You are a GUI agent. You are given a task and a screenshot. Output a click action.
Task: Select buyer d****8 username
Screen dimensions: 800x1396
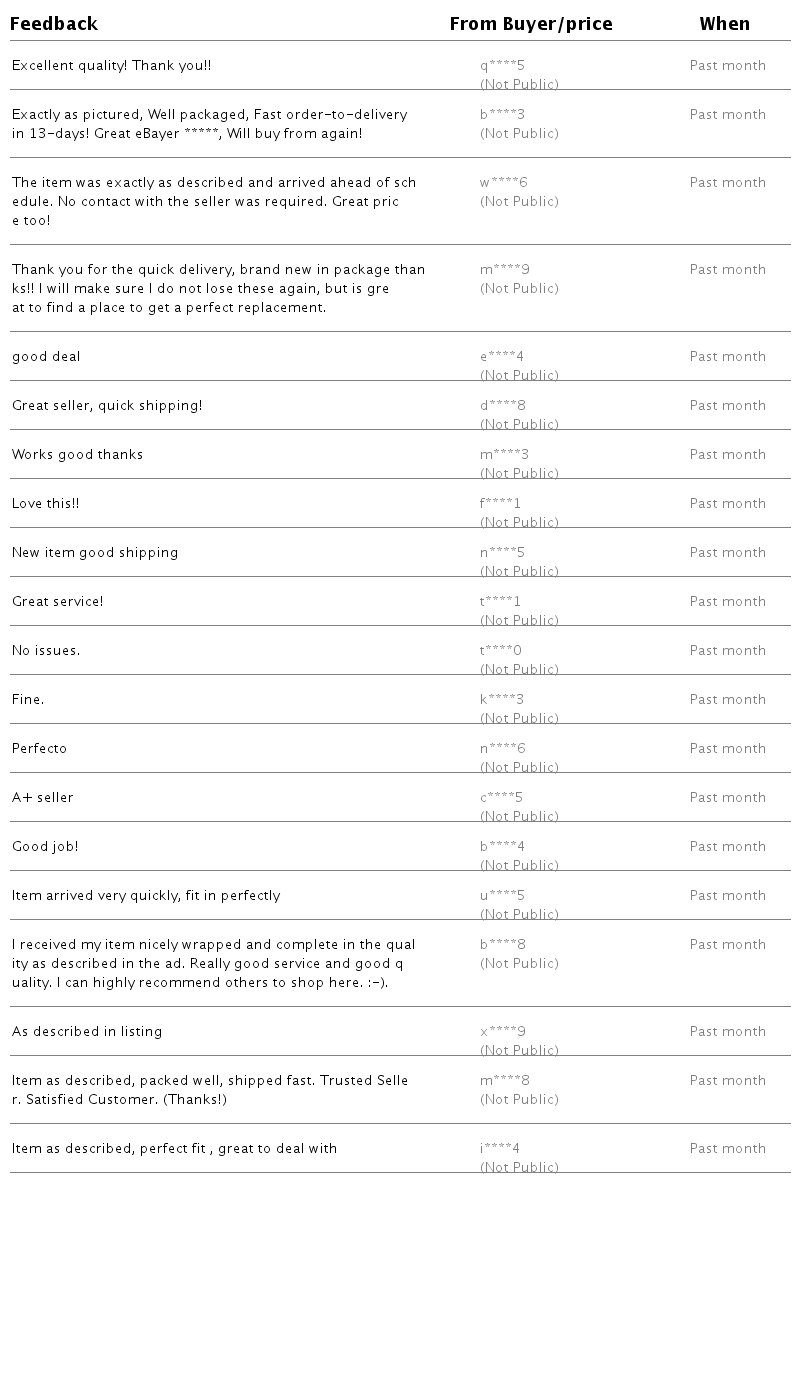click(x=502, y=406)
